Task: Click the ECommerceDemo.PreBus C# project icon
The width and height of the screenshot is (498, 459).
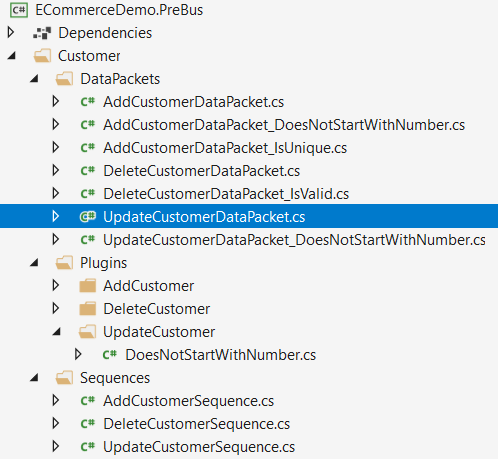Action: 19,10
